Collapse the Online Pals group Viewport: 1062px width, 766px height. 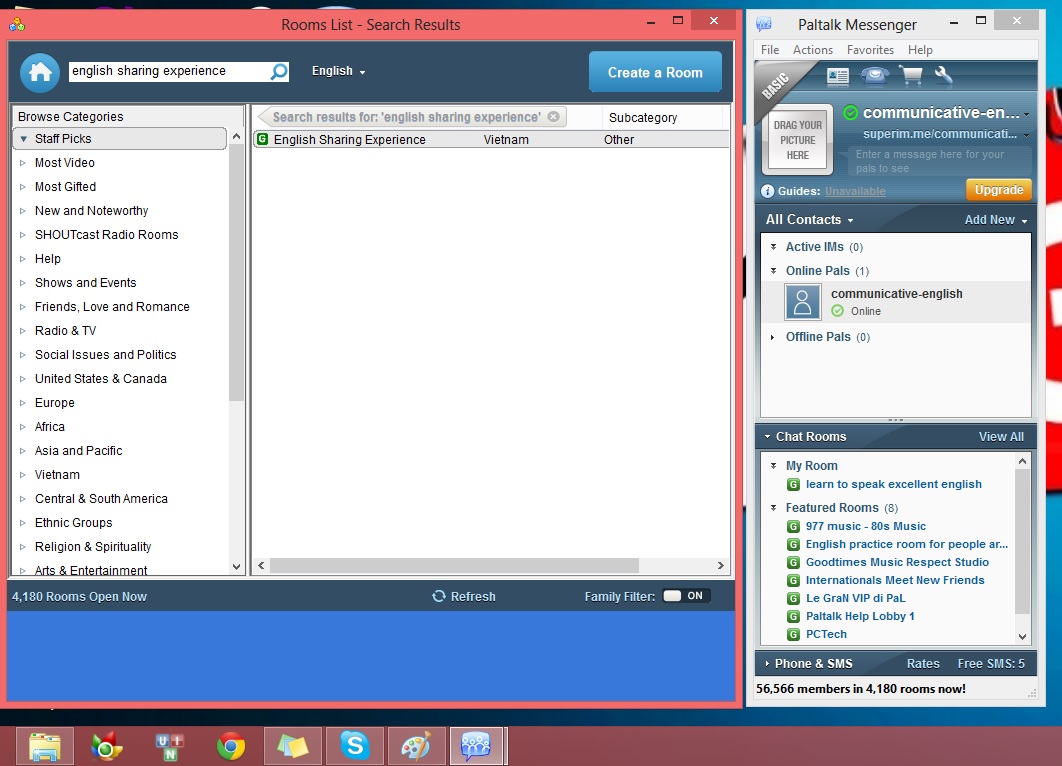click(773, 271)
